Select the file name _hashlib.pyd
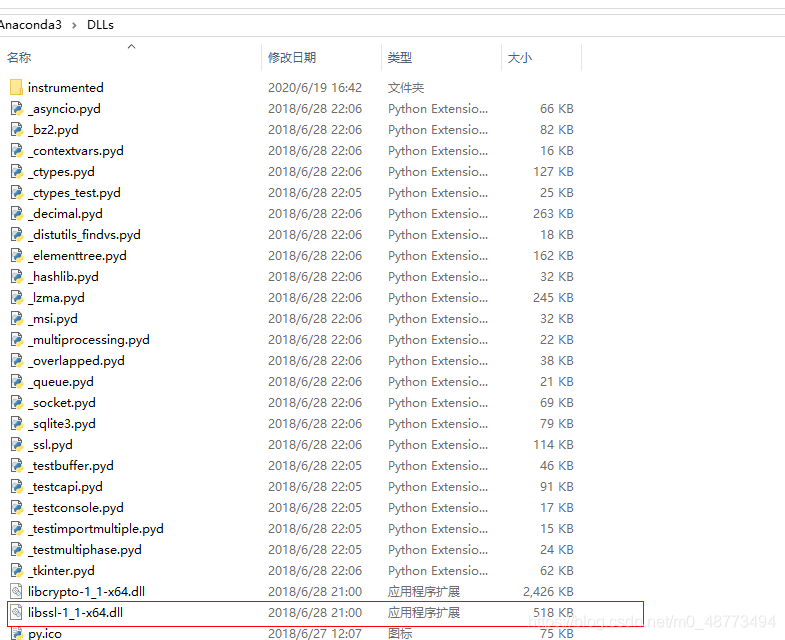 tap(64, 277)
